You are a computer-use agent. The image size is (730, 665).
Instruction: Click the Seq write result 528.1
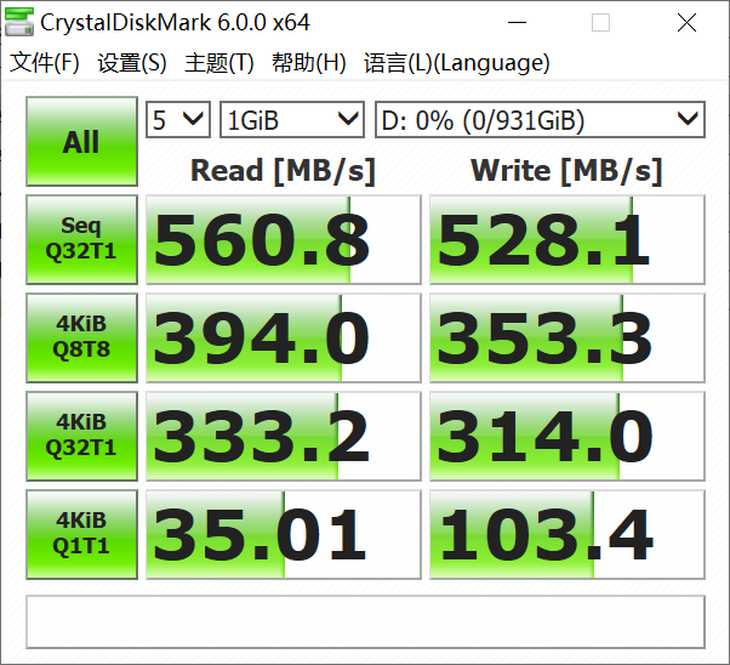tap(567, 240)
